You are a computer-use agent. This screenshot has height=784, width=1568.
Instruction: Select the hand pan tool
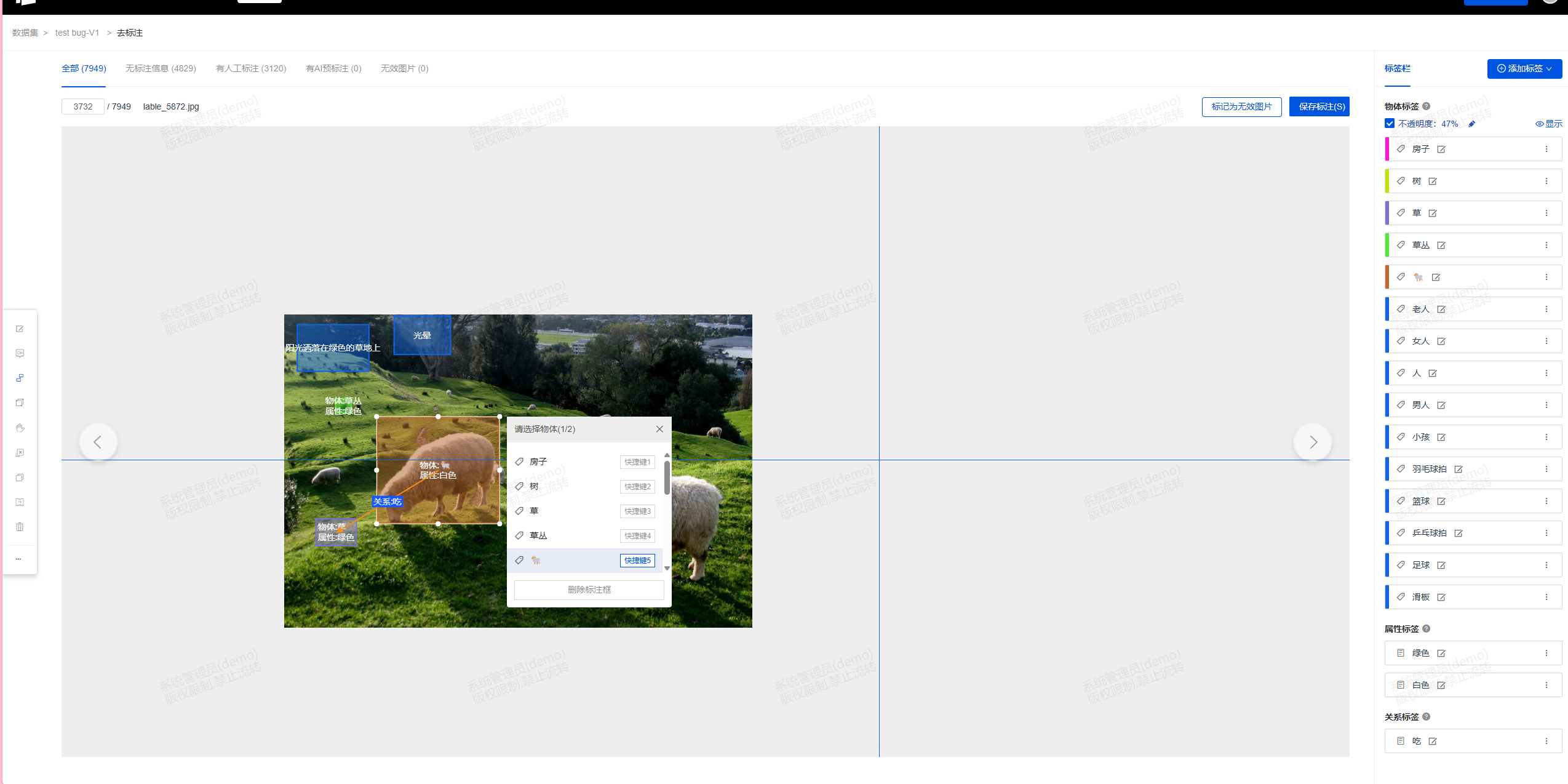(x=20, y=428)
